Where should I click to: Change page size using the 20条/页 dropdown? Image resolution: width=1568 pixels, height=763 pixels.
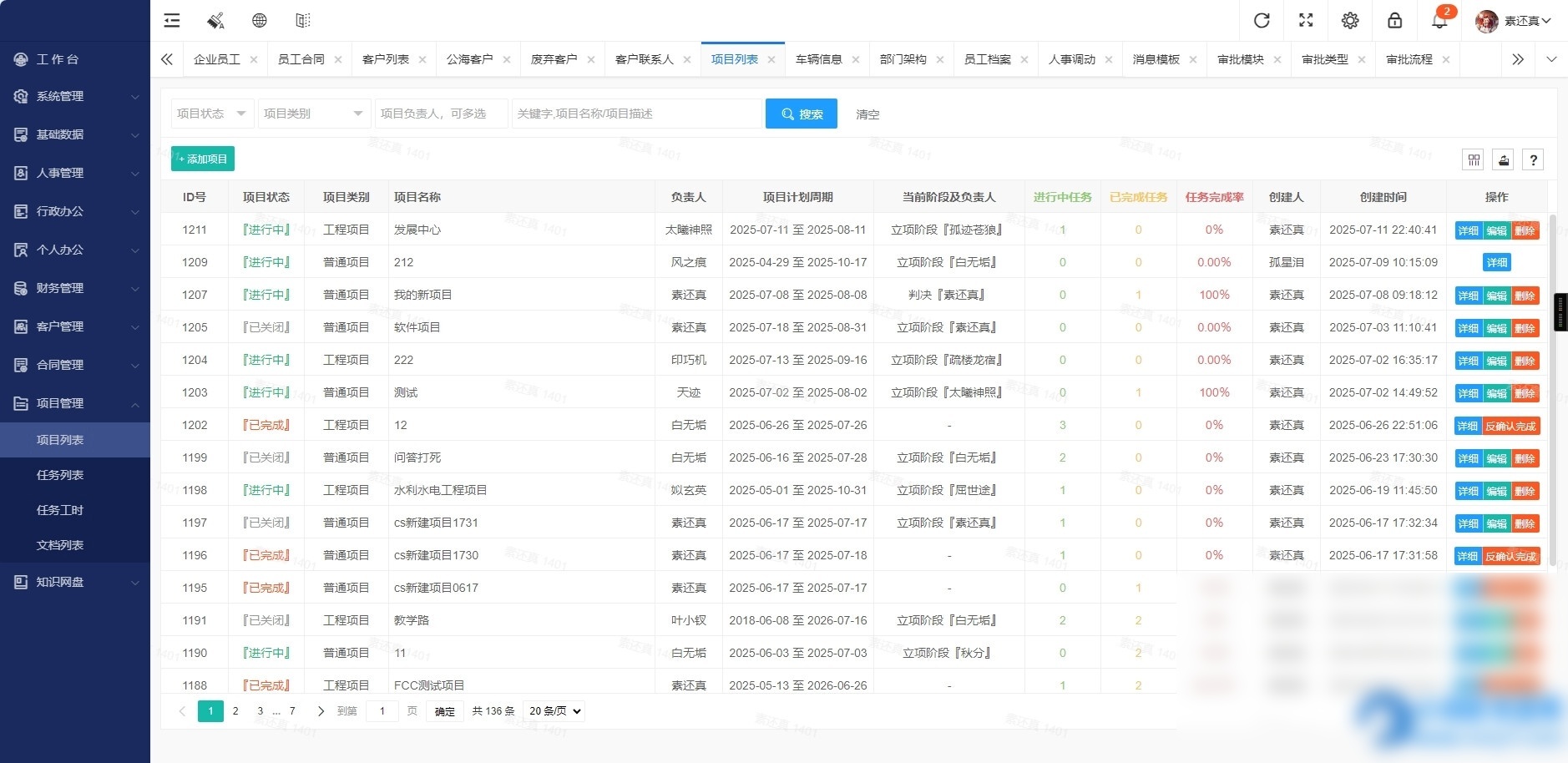click(553, 710)
